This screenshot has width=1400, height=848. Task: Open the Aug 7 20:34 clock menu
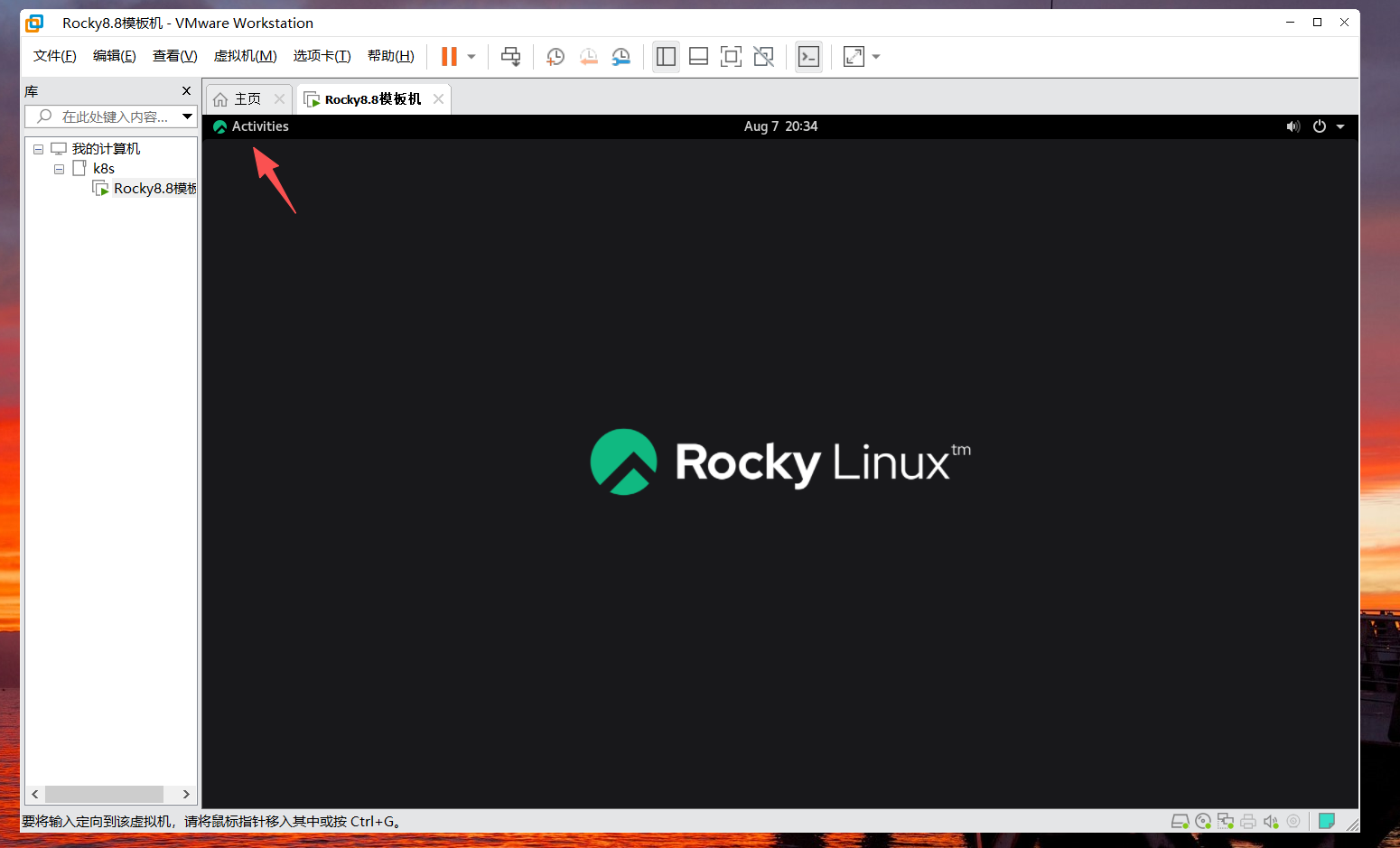[780, 126]
